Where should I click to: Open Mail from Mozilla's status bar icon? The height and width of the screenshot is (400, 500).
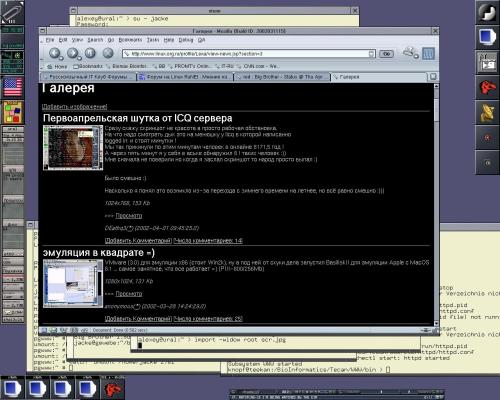tap(53, 330)
